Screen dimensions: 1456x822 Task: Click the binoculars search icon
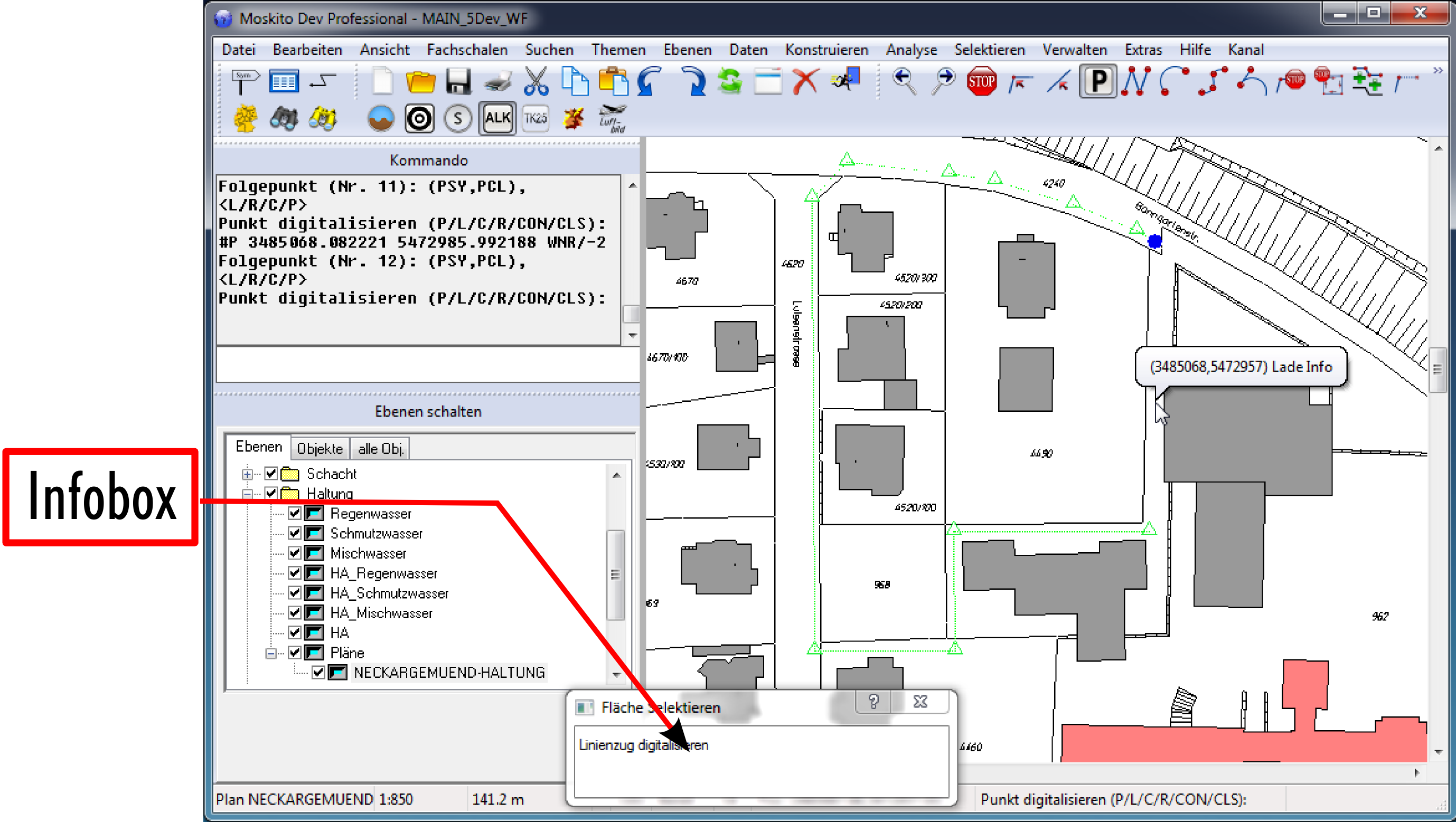pyautogui.click(x=284, y=118)
